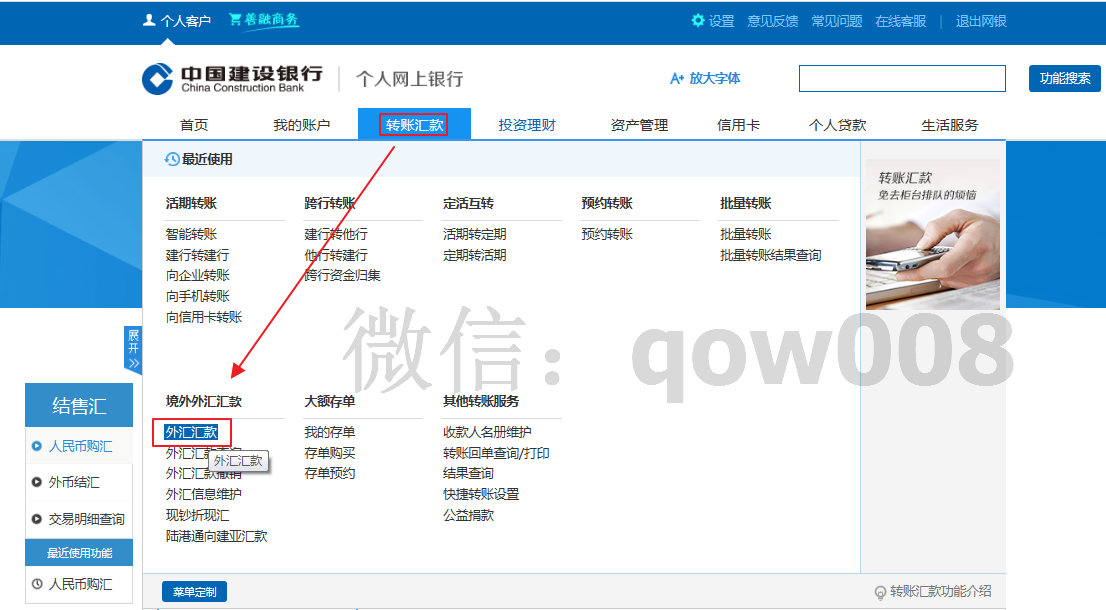Click the 放大字体 enlarge font link
Screen dimensions: 1106x610
pos(705,78)
